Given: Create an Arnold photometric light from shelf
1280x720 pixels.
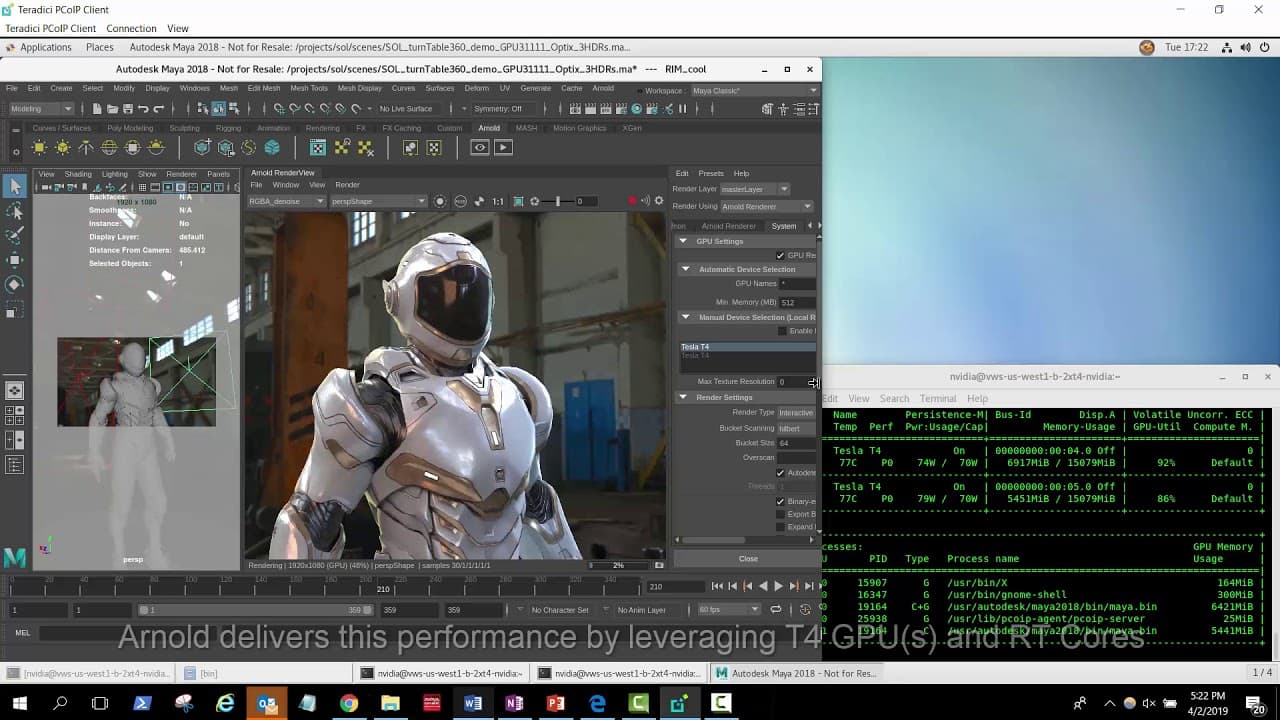Looking at the screenshot, I should (x=86, y=148).
